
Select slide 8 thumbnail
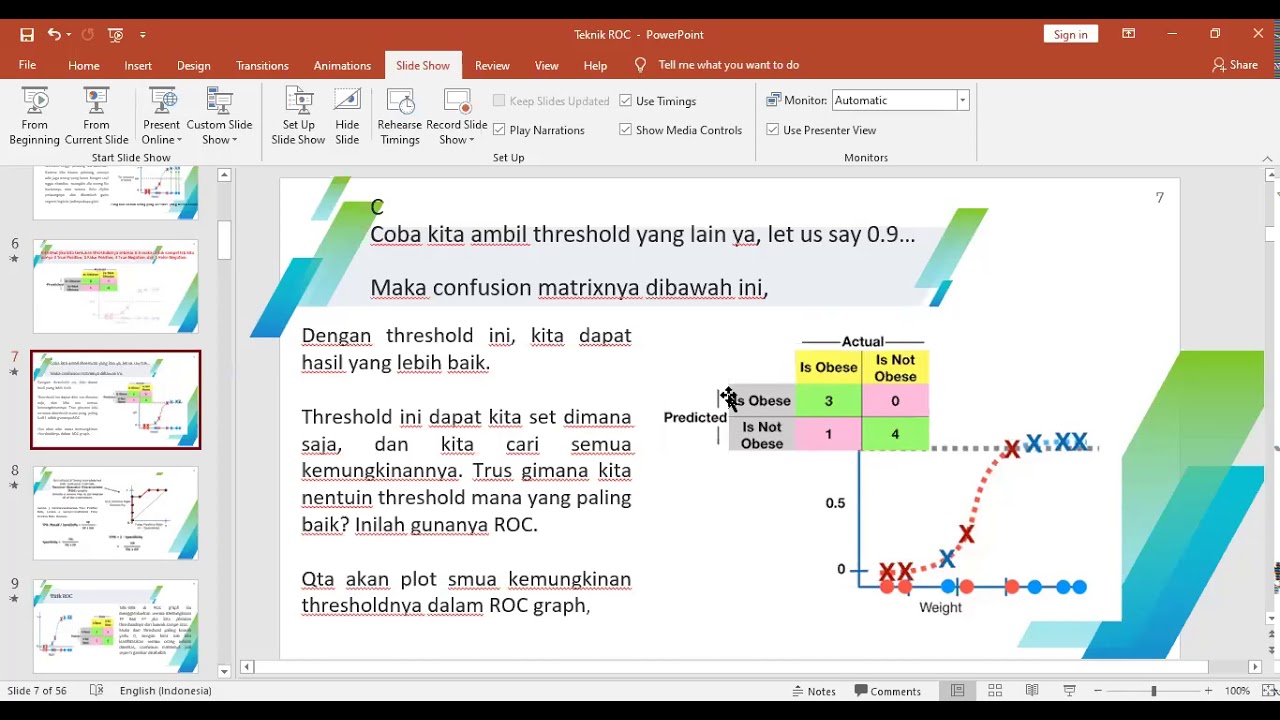pos(116,513)
